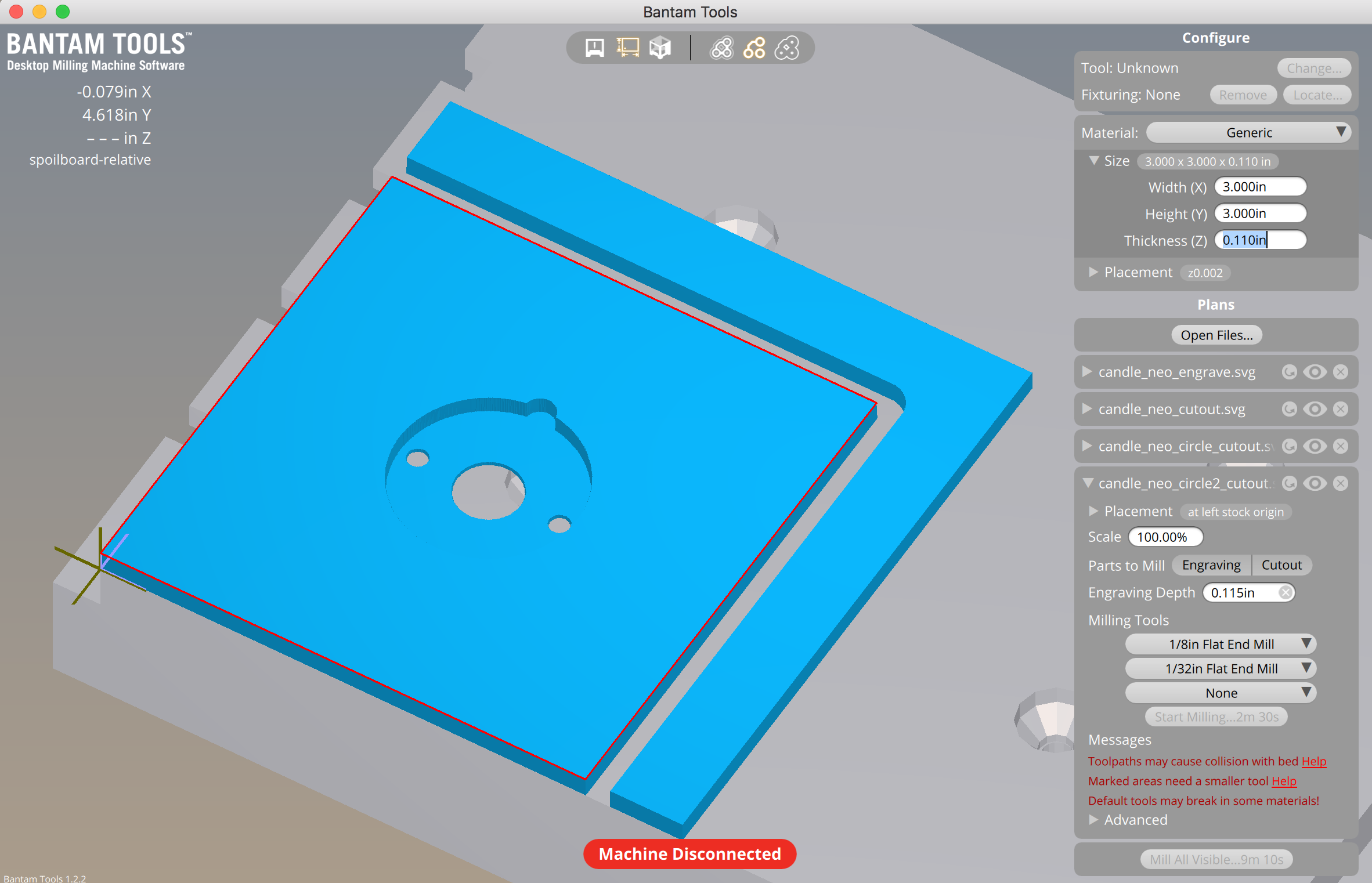
Task: Hide the candle_neo_circle2_cutout plan
Action: point(1315,483)
